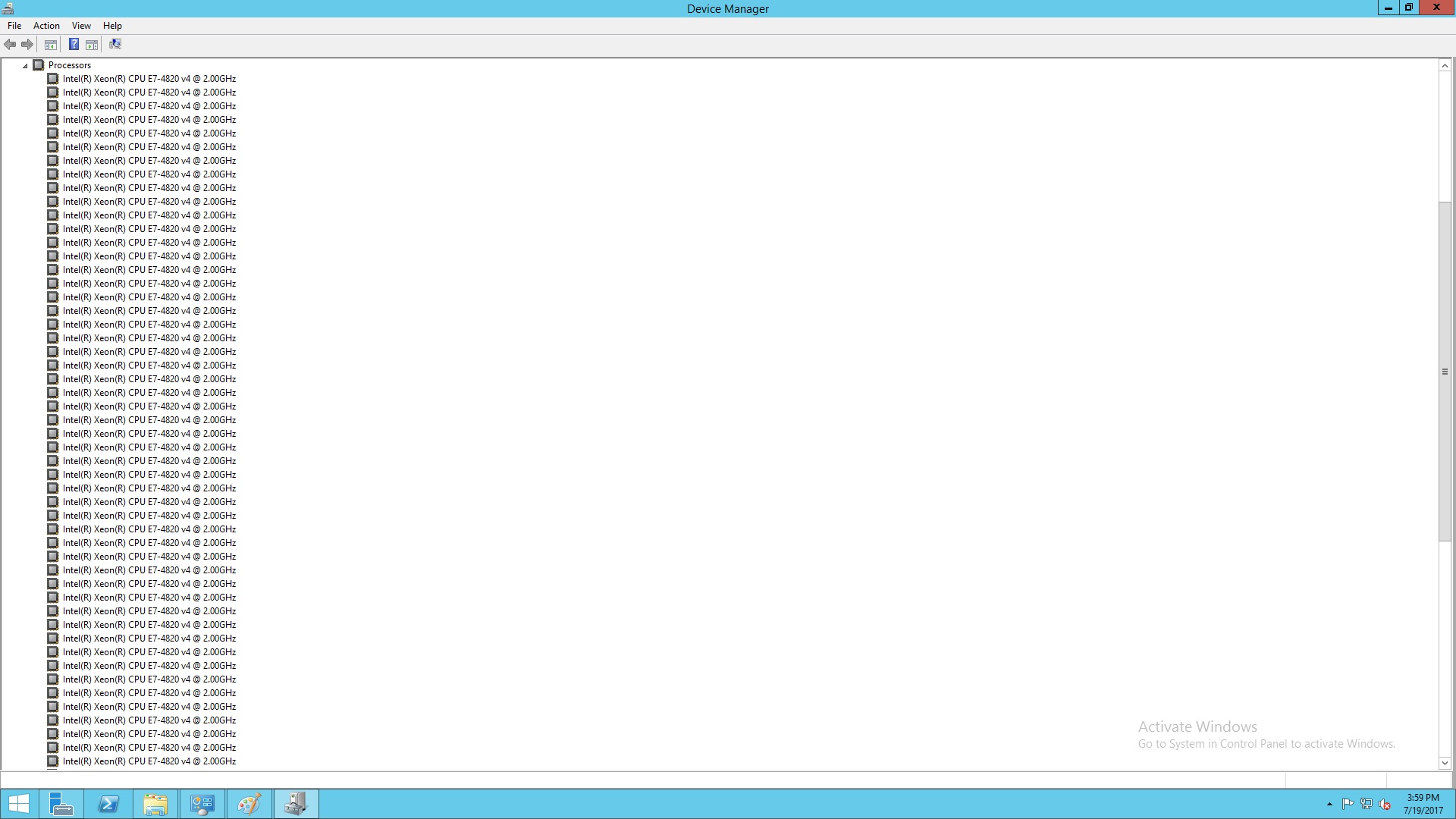Image resolution: width=1456 pixels, height=819 pixels.
Task: Select the Processors category label
Action: [70, 65]
